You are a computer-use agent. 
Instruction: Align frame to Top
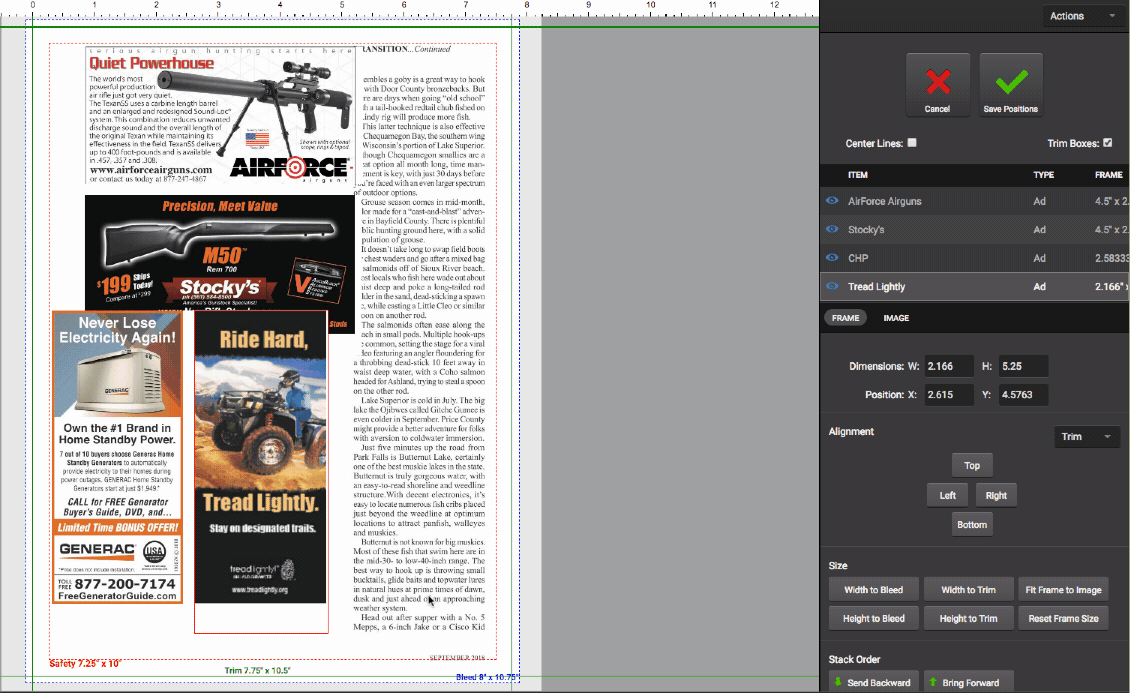pos(972,466)
